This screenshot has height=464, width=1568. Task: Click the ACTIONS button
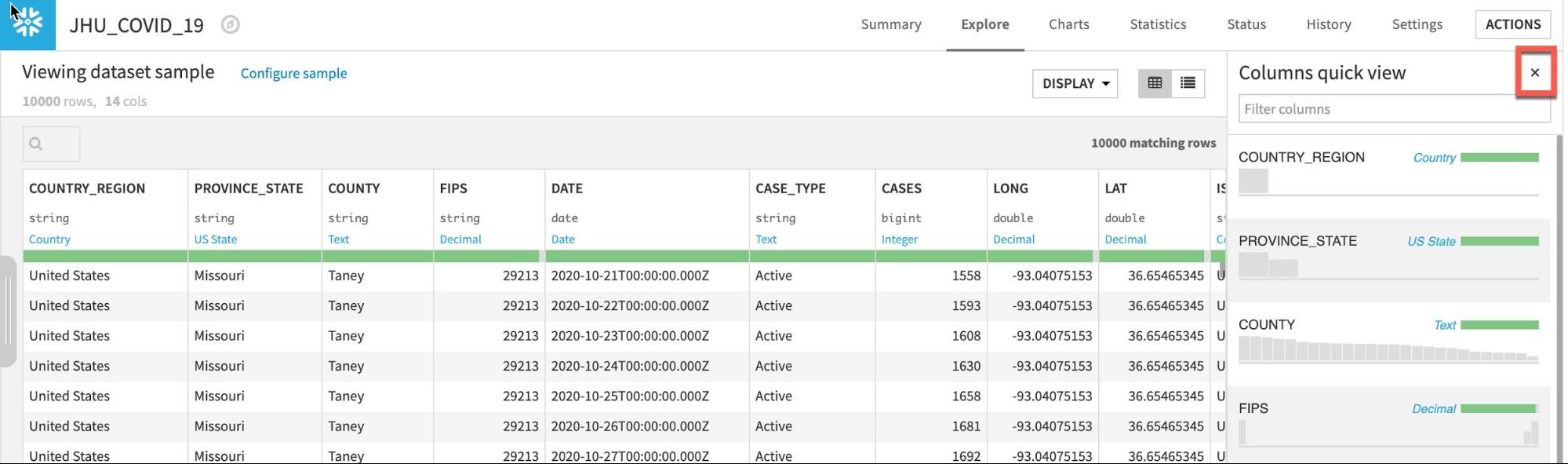point(1512,24)
